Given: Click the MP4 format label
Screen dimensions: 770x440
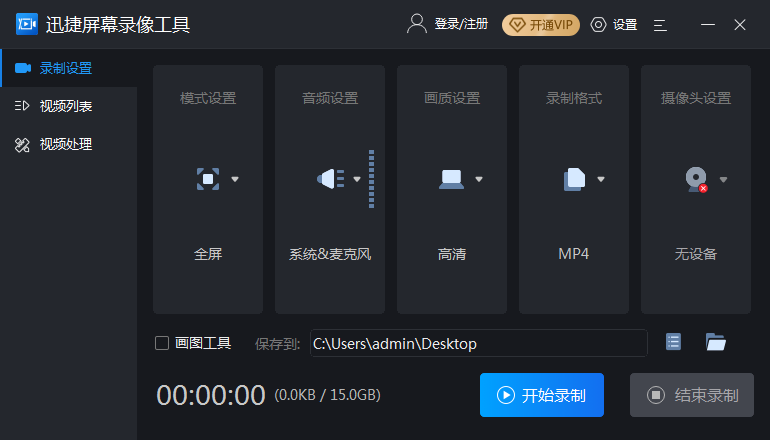Looking at the screenshot, I should (574, 254).
